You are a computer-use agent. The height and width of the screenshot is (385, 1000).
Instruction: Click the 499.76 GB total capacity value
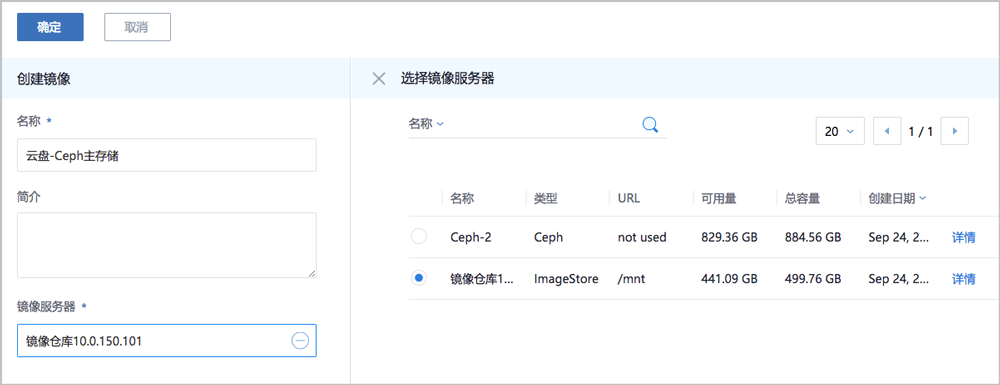[813, 279]
